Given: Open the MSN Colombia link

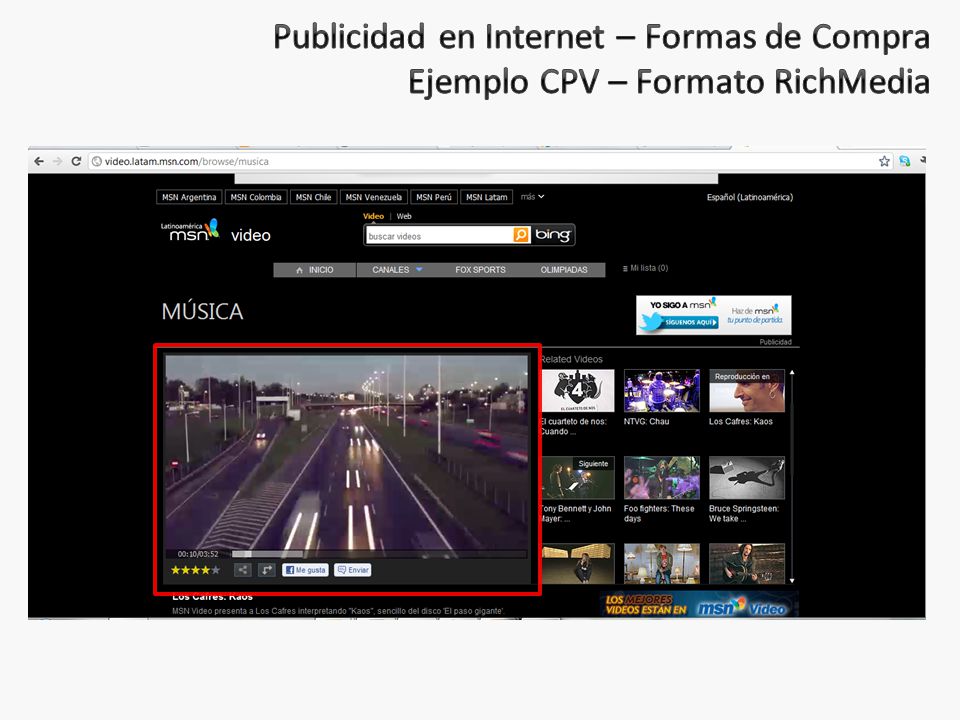Looking at the screenshot, I should 256,197.
